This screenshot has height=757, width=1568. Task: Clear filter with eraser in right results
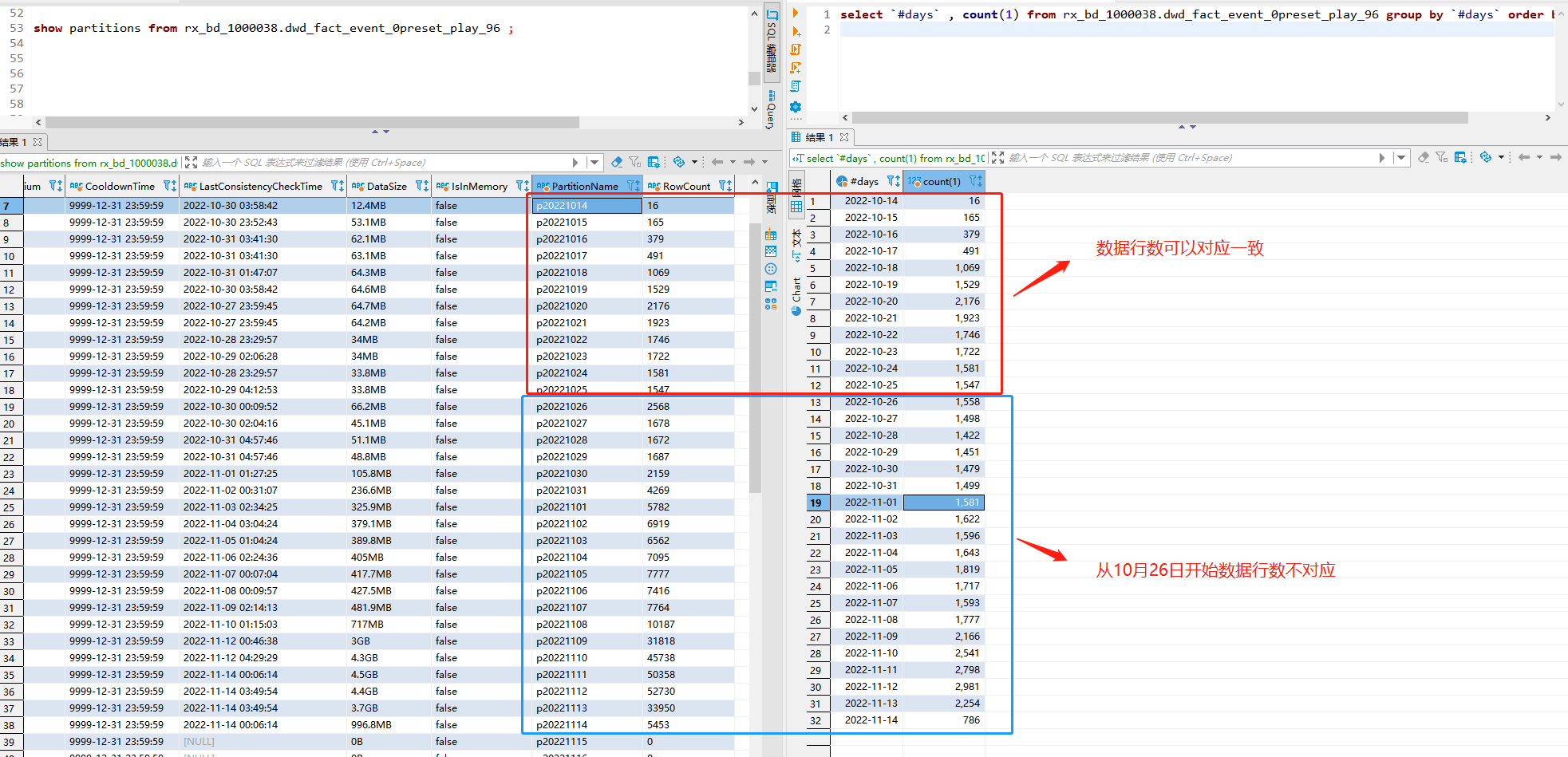tap(1424, 157)
